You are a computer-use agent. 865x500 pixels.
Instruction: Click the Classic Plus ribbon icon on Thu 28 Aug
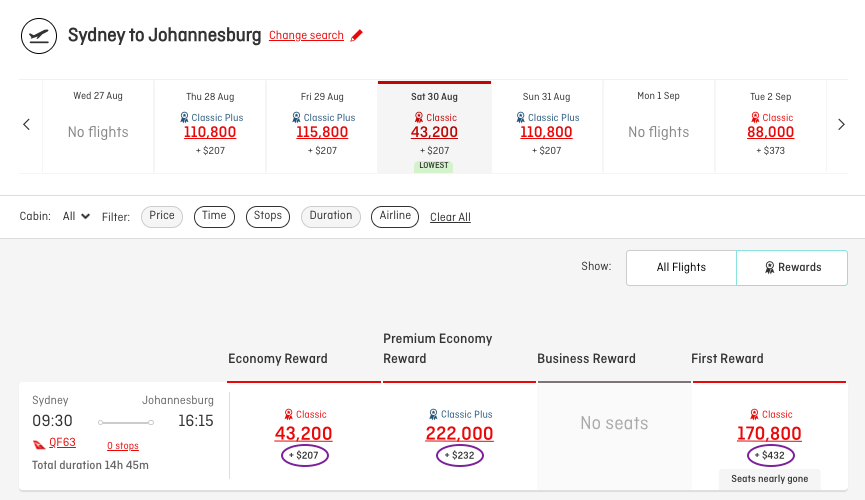tap(184, 118)
